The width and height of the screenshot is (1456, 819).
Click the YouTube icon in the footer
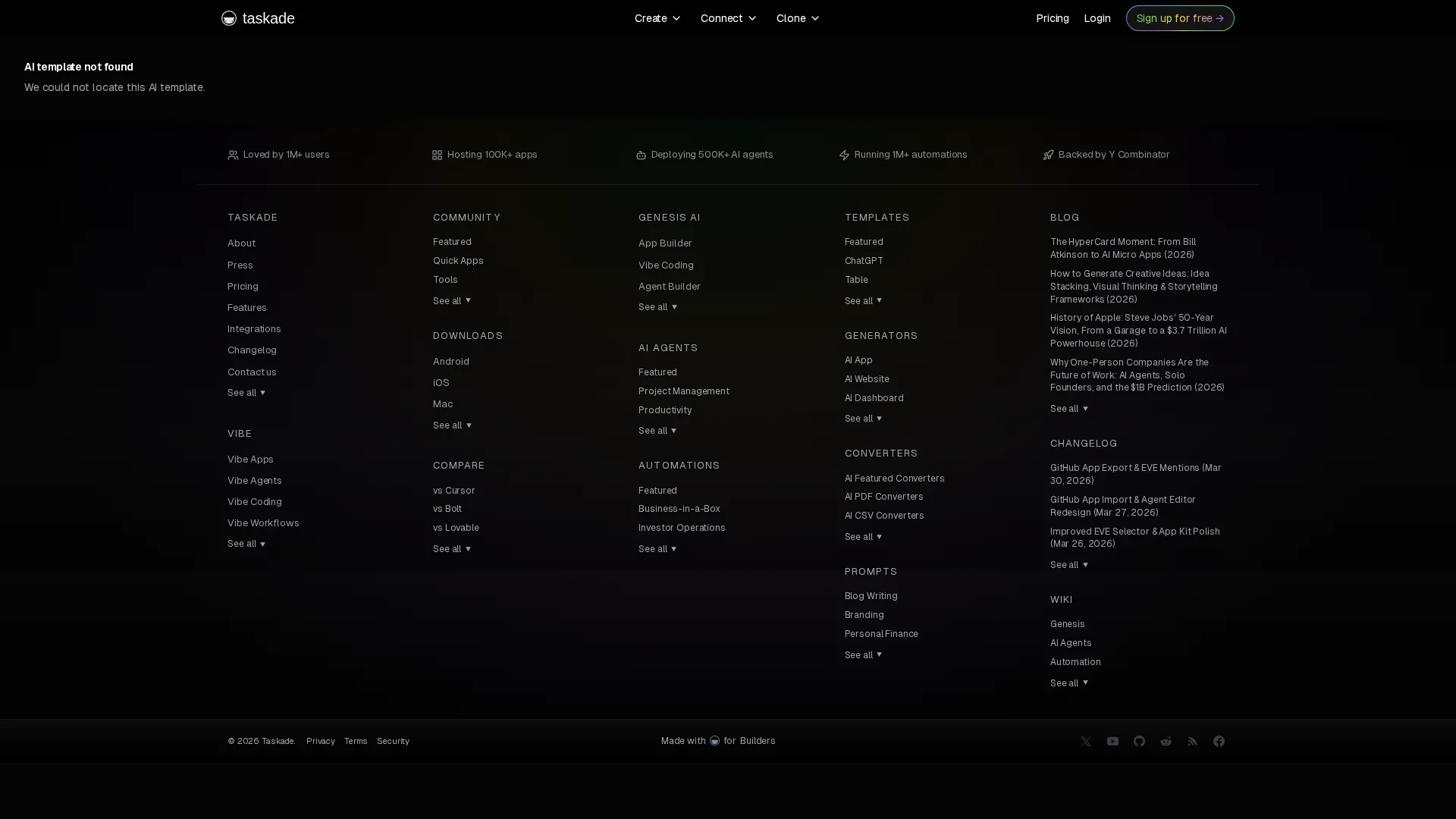click(1112, 741)
